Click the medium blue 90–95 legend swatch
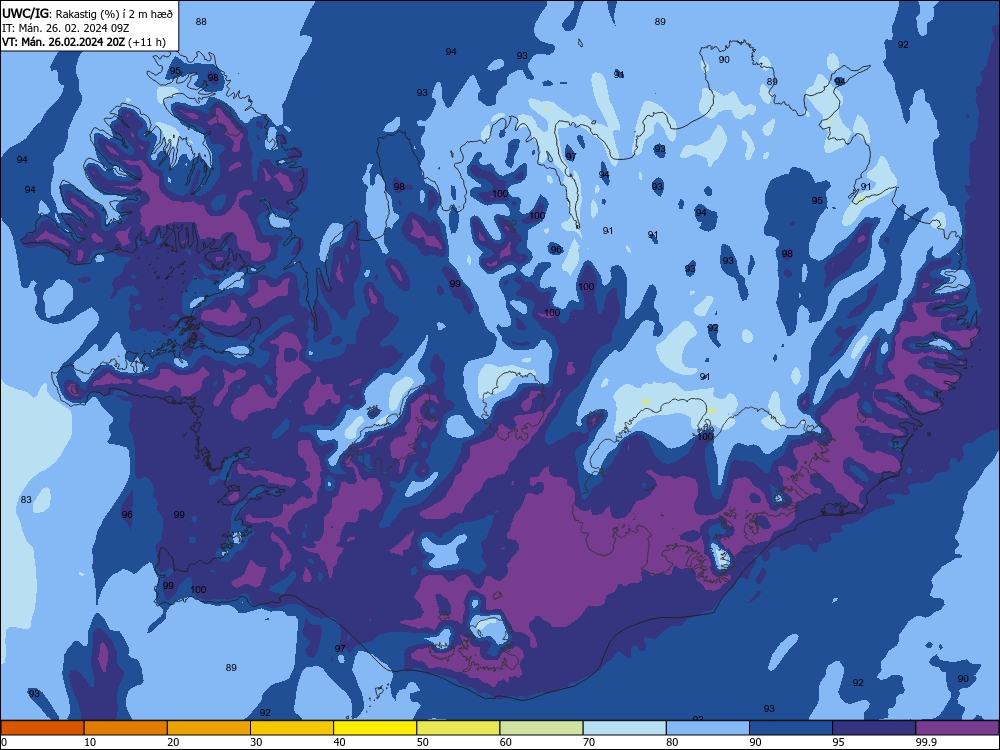Screen dimensions: 1000x750 [791, 728]
